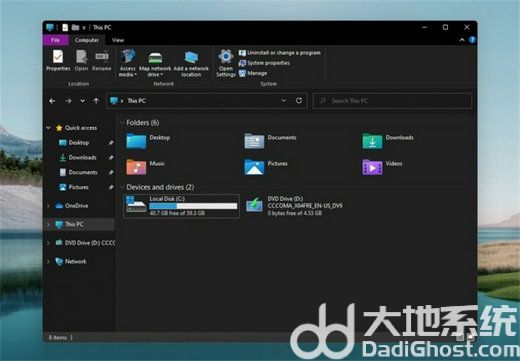Screen dimensions: 520x361
Task: Refresh the This PC view
Action: (x=299, y=101)
